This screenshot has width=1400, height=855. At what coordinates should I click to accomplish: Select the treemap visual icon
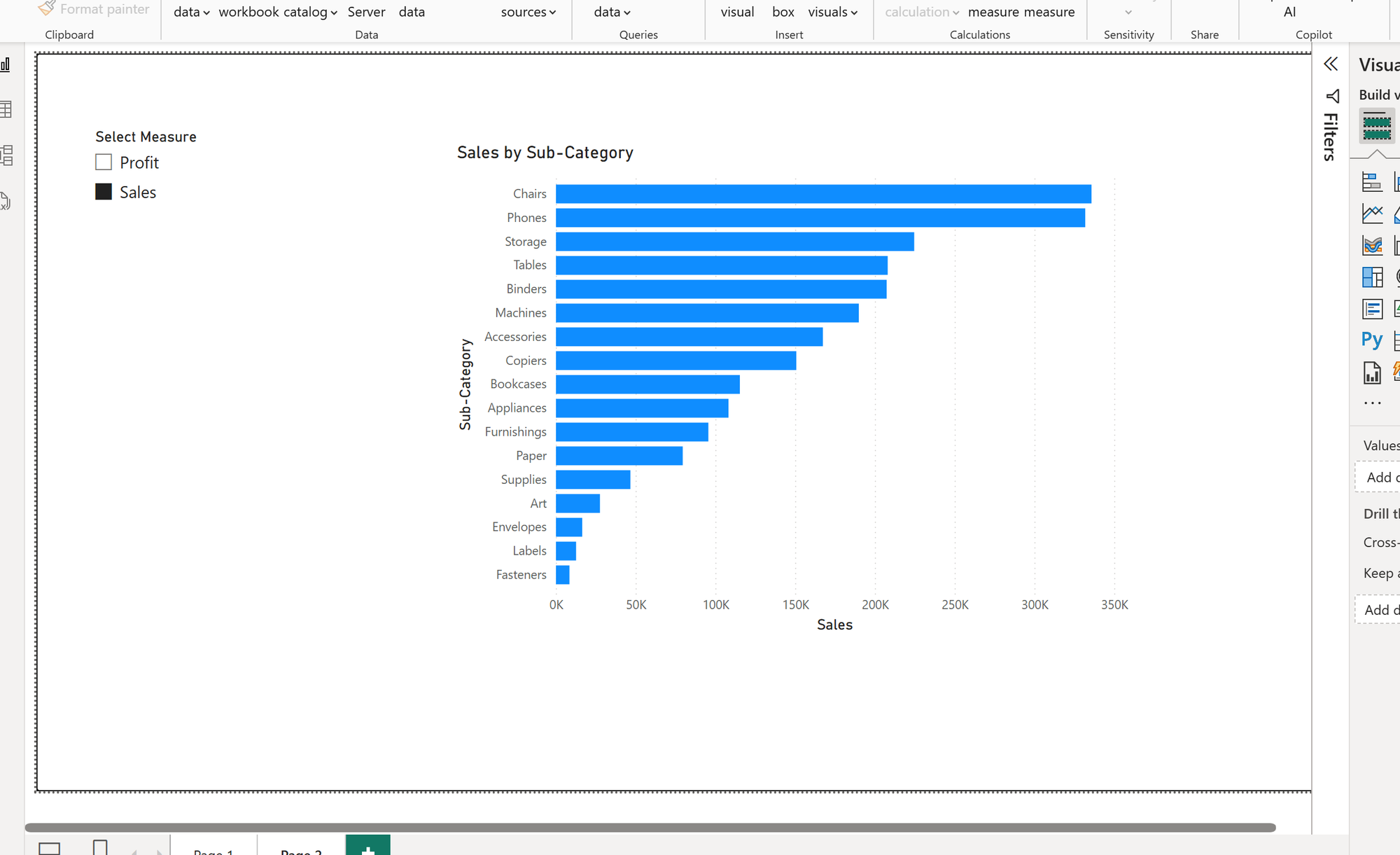(x=1372, y=277)
